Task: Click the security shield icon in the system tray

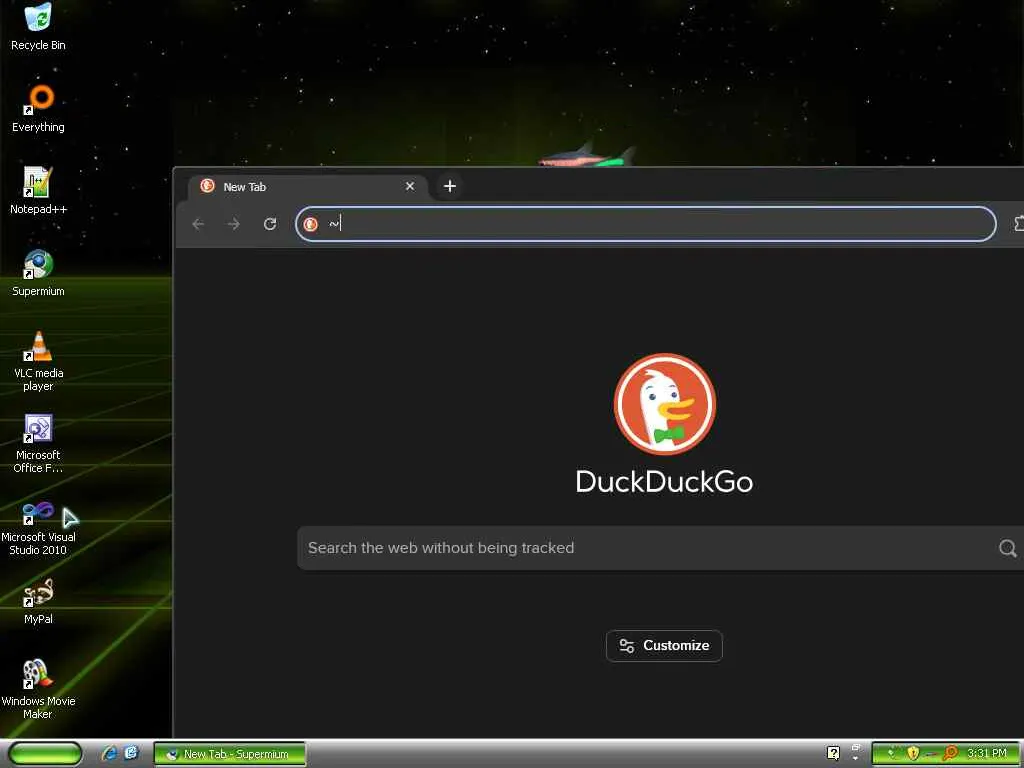Action: pos(913,753)
